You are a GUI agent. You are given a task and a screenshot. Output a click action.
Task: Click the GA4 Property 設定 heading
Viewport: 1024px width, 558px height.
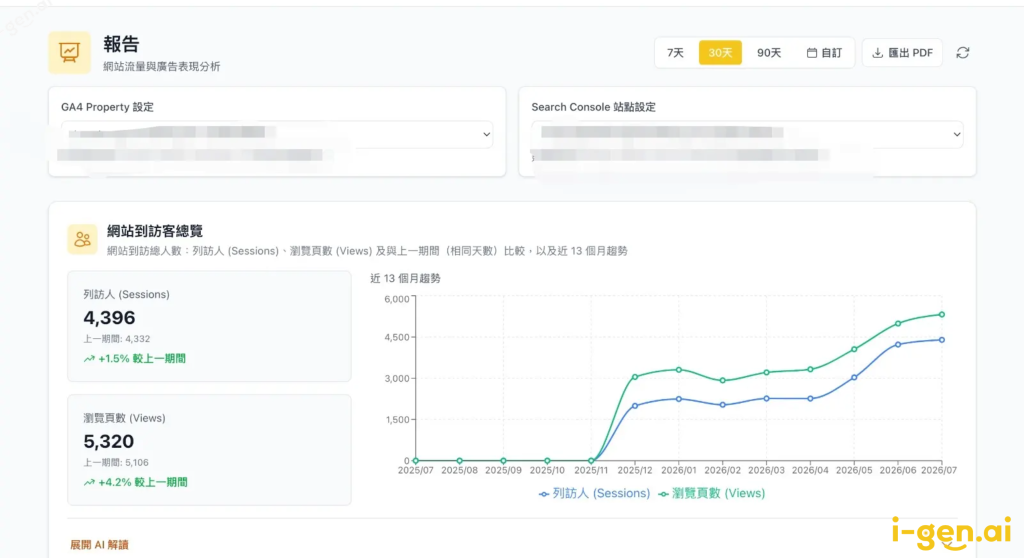click(x=107, y=107)
